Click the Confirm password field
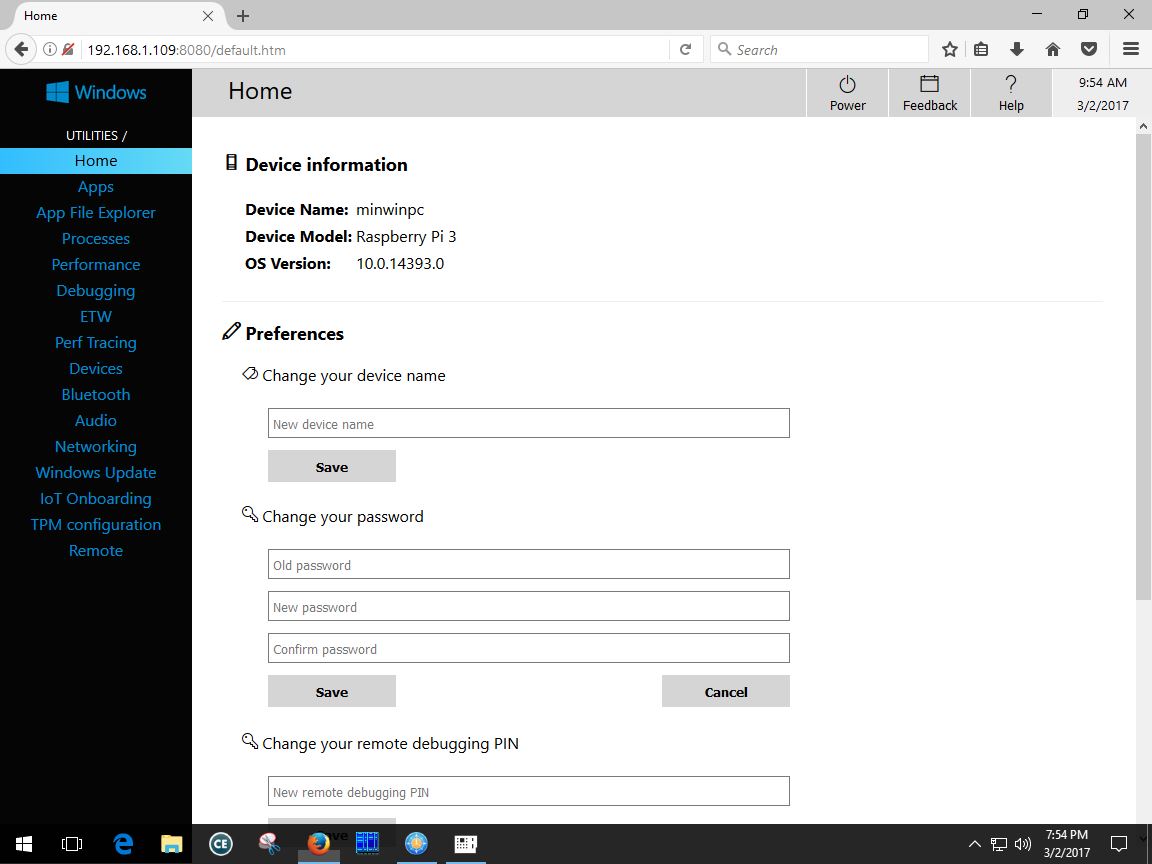Image resolution: width=1152 pixels, height=864 pixels. tap(528, 648)
